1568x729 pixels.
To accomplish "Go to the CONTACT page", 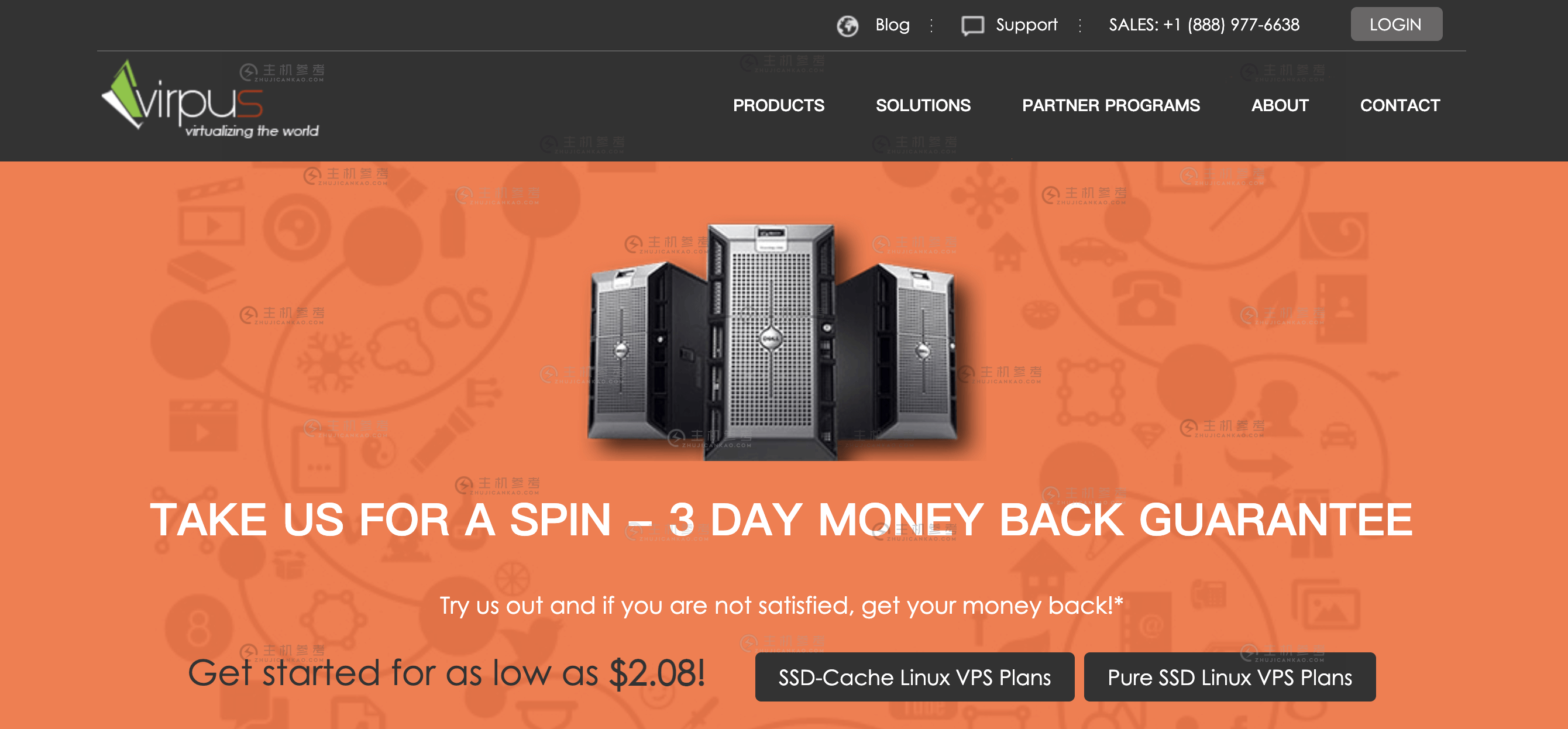I will tap(1400, 105).
